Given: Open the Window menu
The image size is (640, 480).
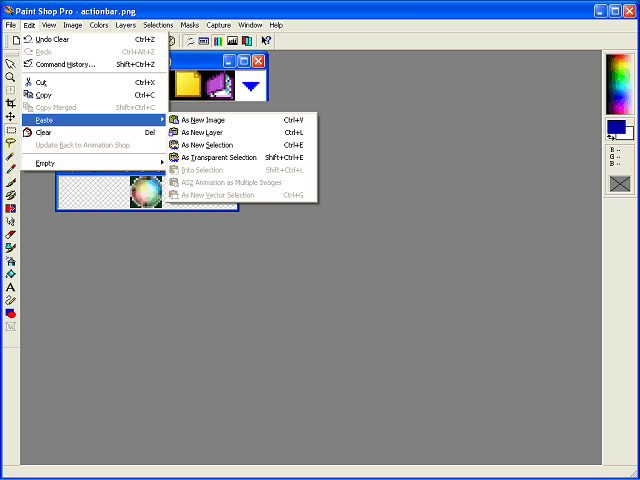Looking at the screenshot, I should click(x=250, y=25).
